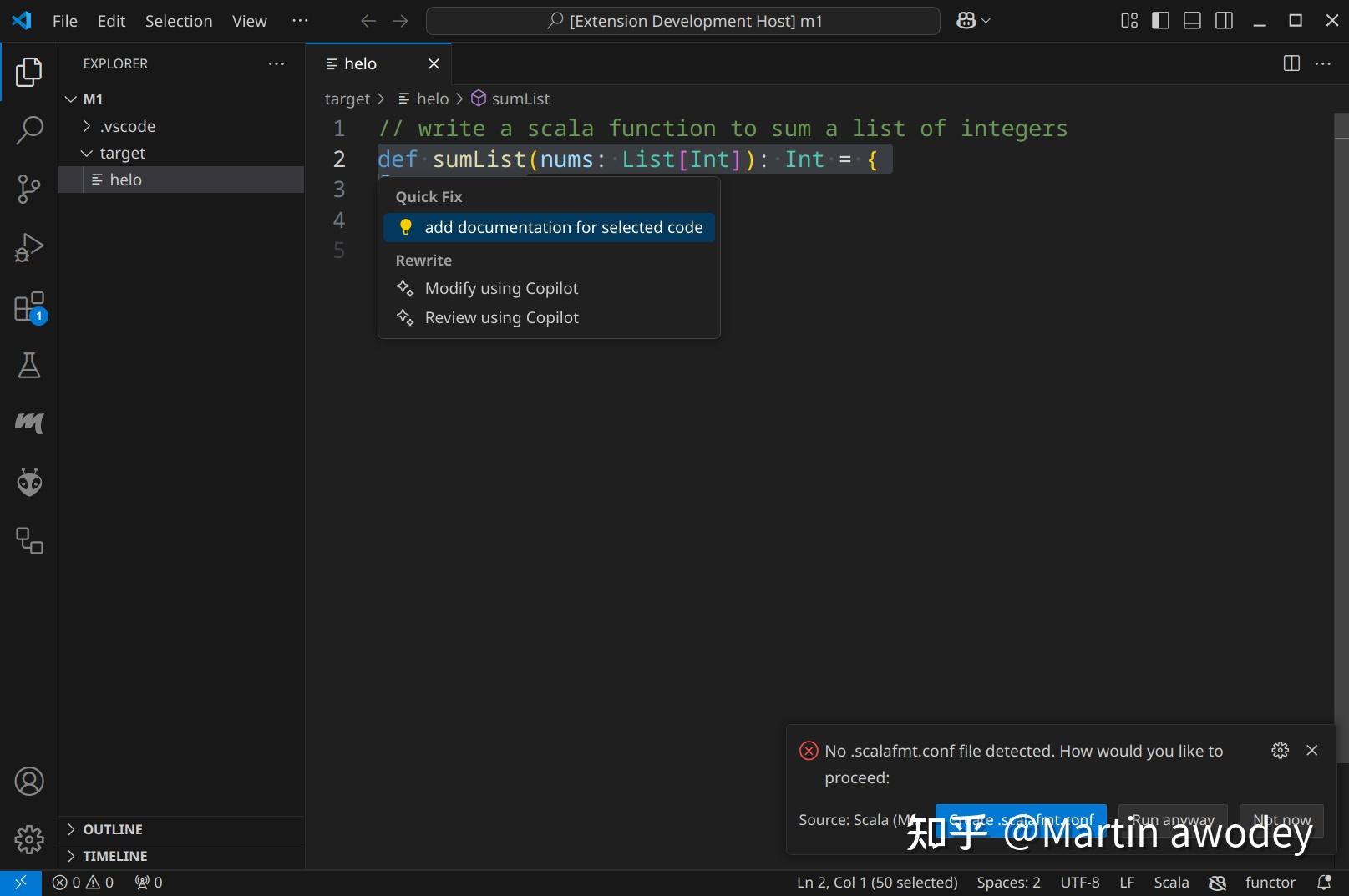This screenshot has height=896, width=1349.
Task: Click the 'Create .scalafmt.conf' button
Action: coord(1020,820)
